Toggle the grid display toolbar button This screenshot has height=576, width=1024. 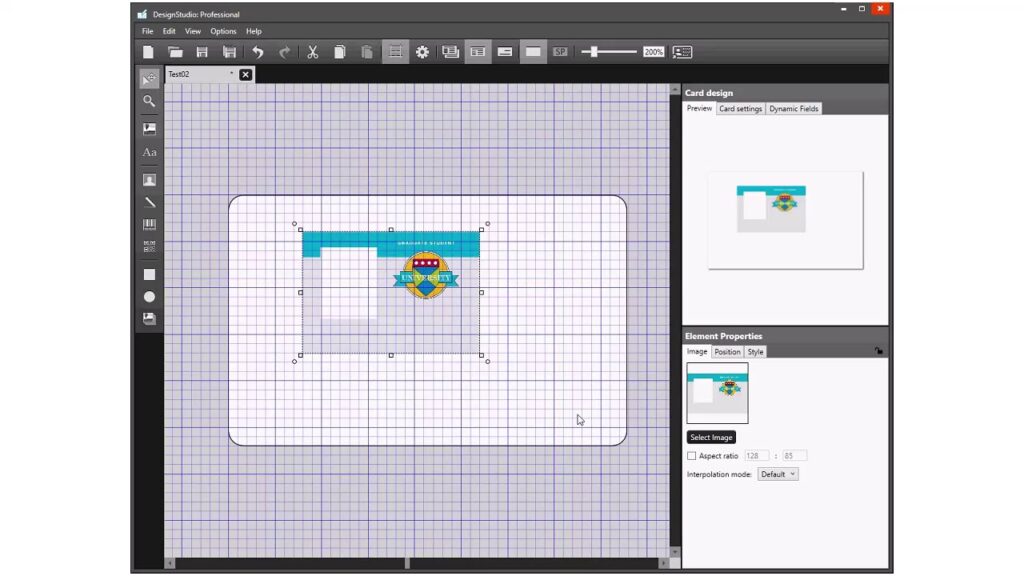pyautogui.click(x=395, y=52)
